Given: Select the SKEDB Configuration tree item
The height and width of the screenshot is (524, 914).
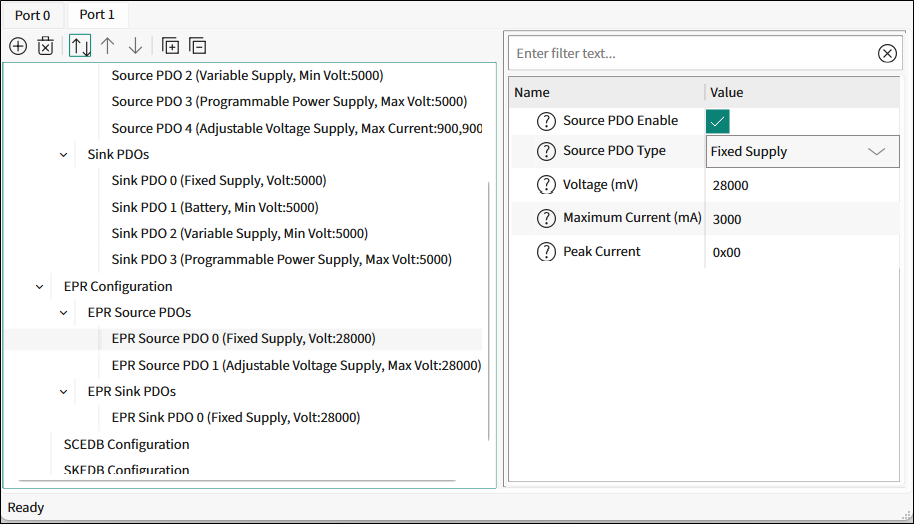Looking at the screenshot, I should point(126,470).
